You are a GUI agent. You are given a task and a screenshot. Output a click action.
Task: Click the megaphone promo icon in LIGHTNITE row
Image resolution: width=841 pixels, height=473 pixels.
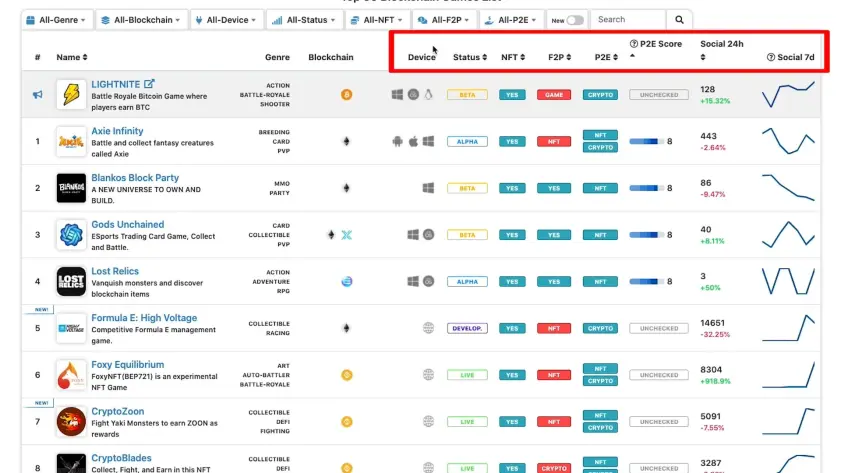[38, 95]
